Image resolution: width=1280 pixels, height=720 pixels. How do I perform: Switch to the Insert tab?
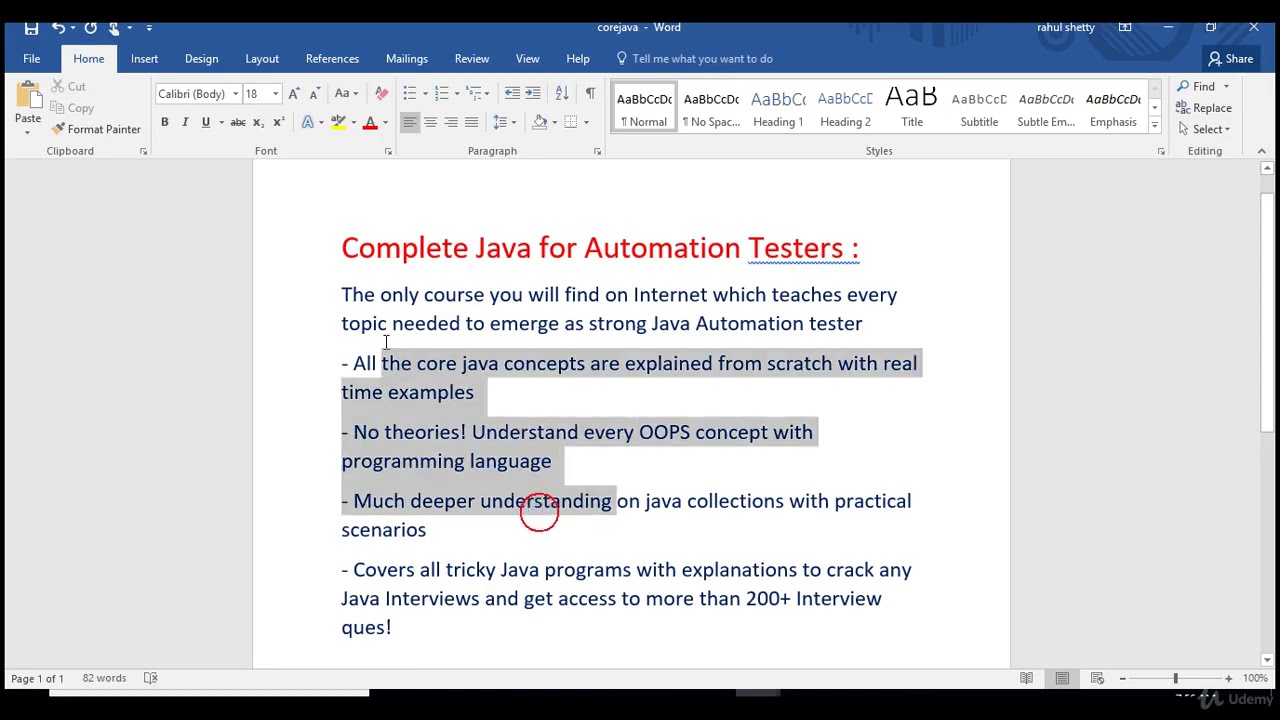pos(144,59)
